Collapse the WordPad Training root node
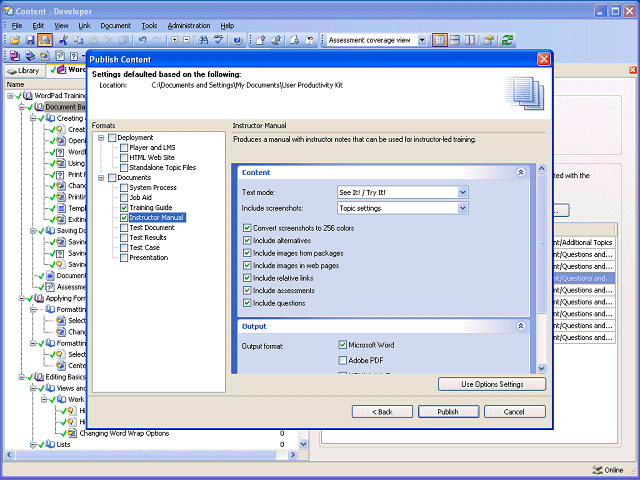Image resolution: width=640 pixels, height=480 pixels. [x=10, y=96]
